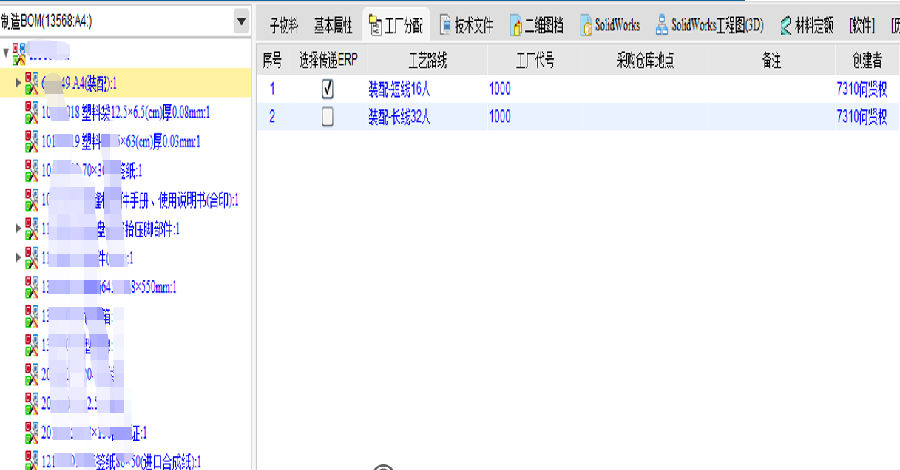
Task: Click the 技术文件 document icon
Action: coord(445,25)
